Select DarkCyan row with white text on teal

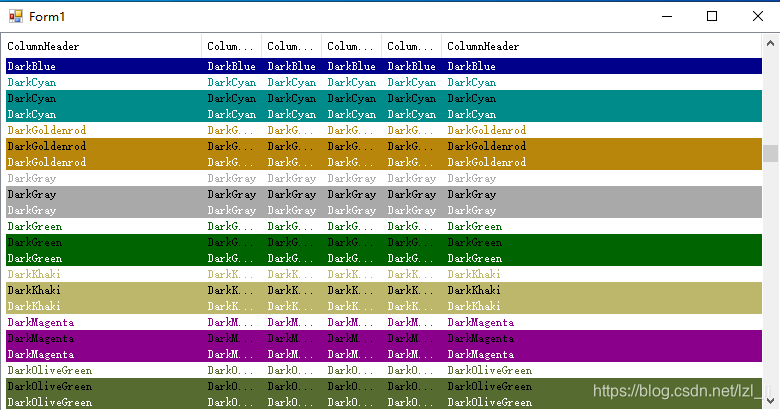384,114
